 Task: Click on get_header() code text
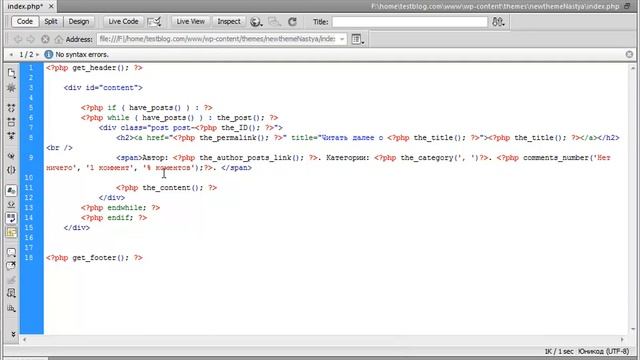point(100,68)
